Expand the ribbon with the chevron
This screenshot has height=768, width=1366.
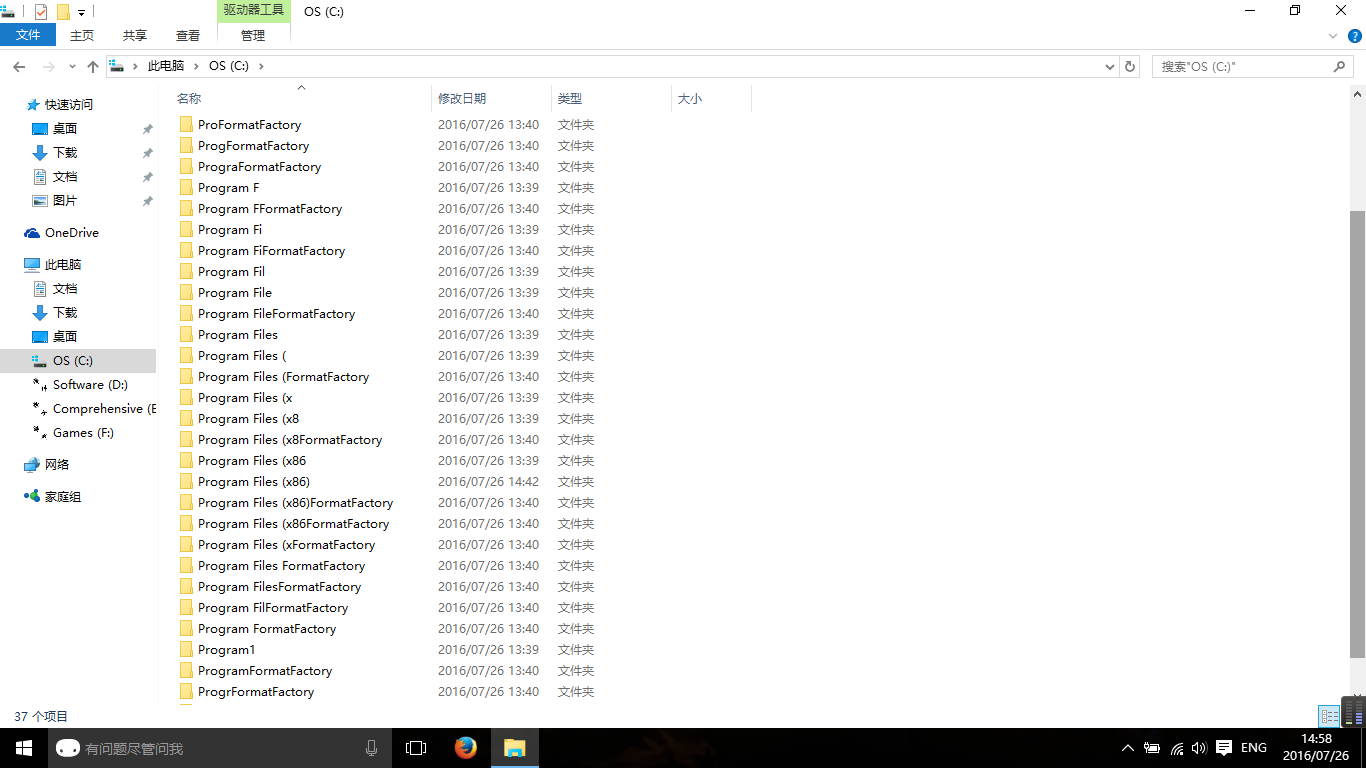pos(1333,36)
